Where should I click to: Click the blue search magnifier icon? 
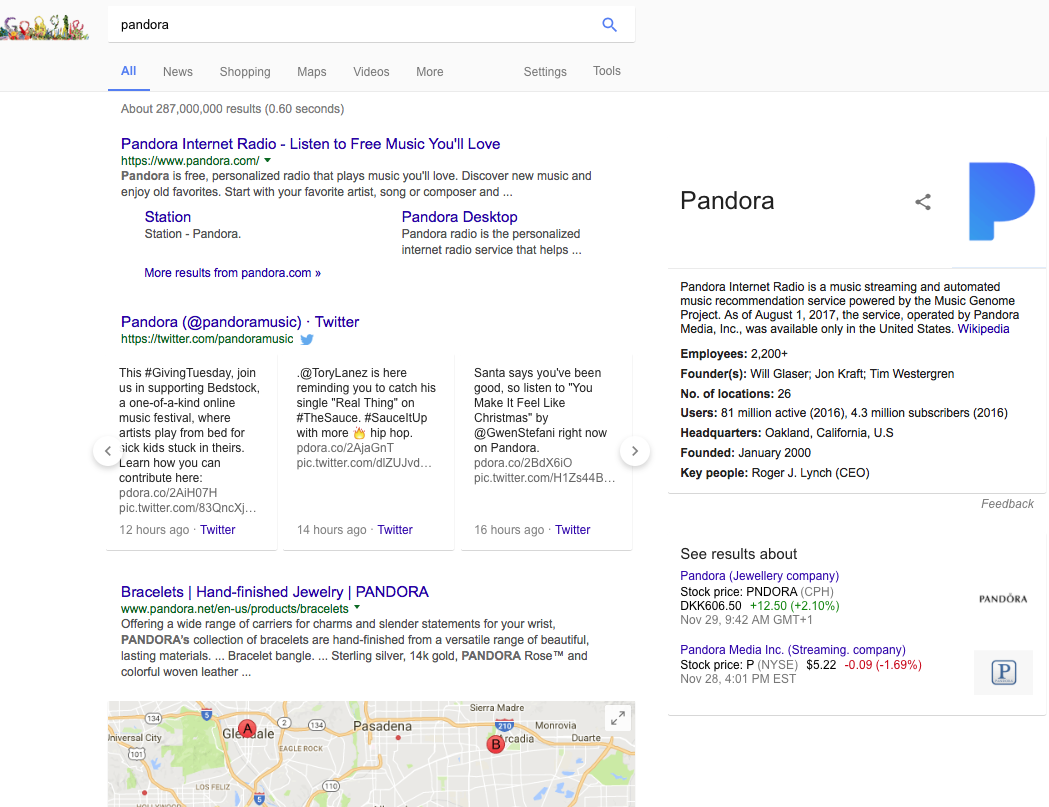point(609,24)
